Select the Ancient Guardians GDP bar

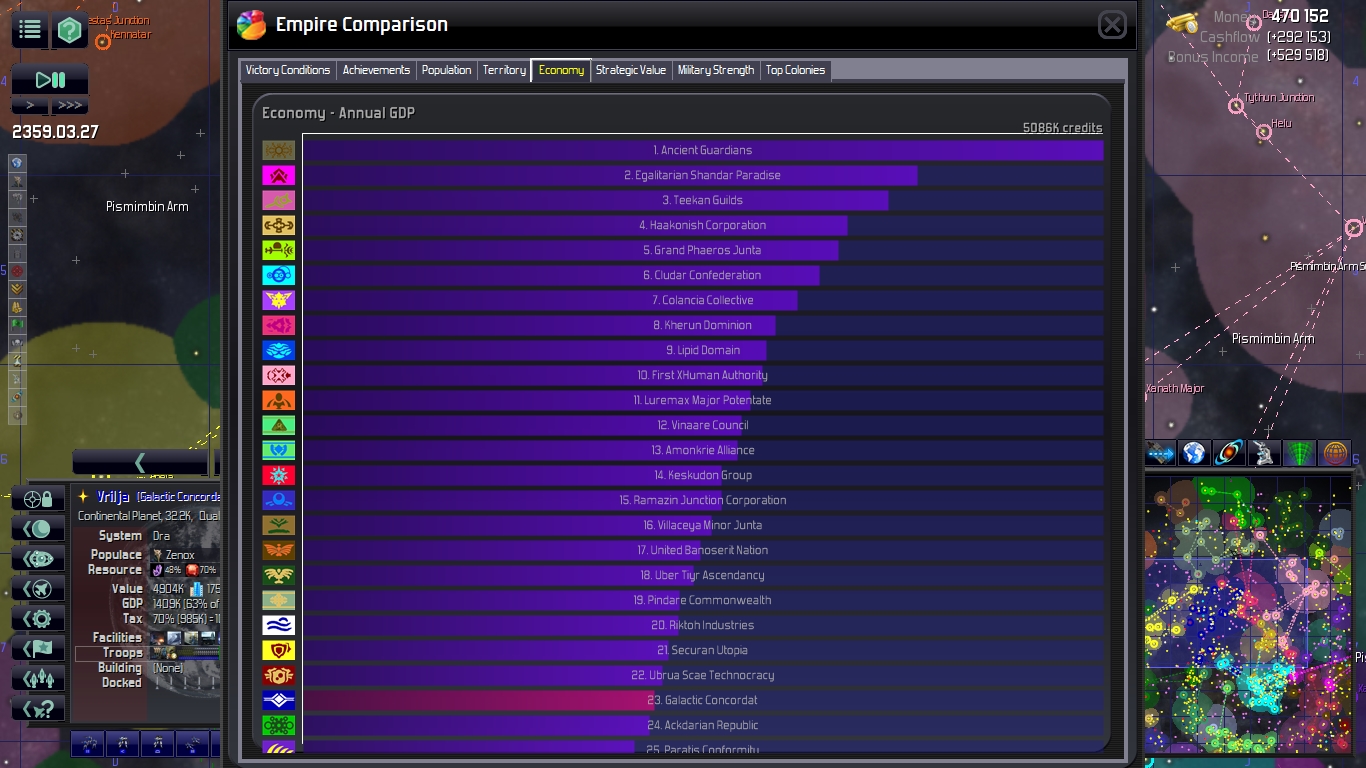pos(703,150)
